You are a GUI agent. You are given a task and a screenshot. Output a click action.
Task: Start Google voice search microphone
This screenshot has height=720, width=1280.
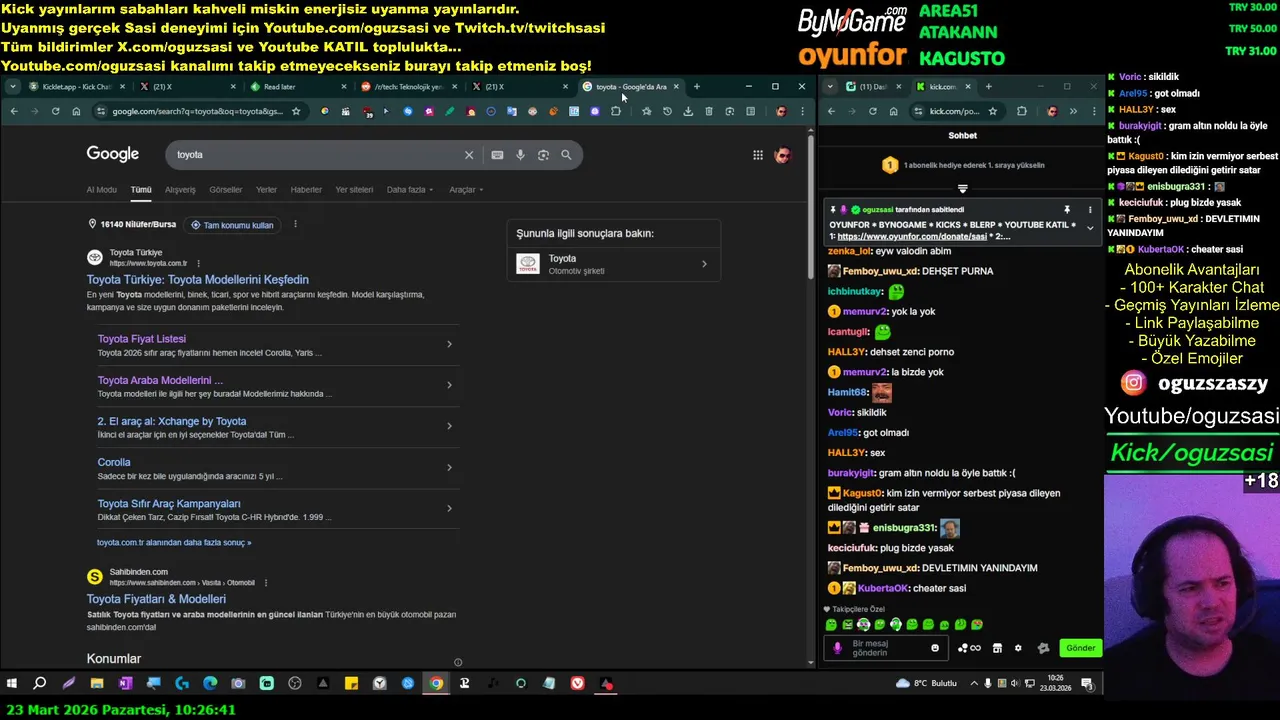[x=520, y=155]
